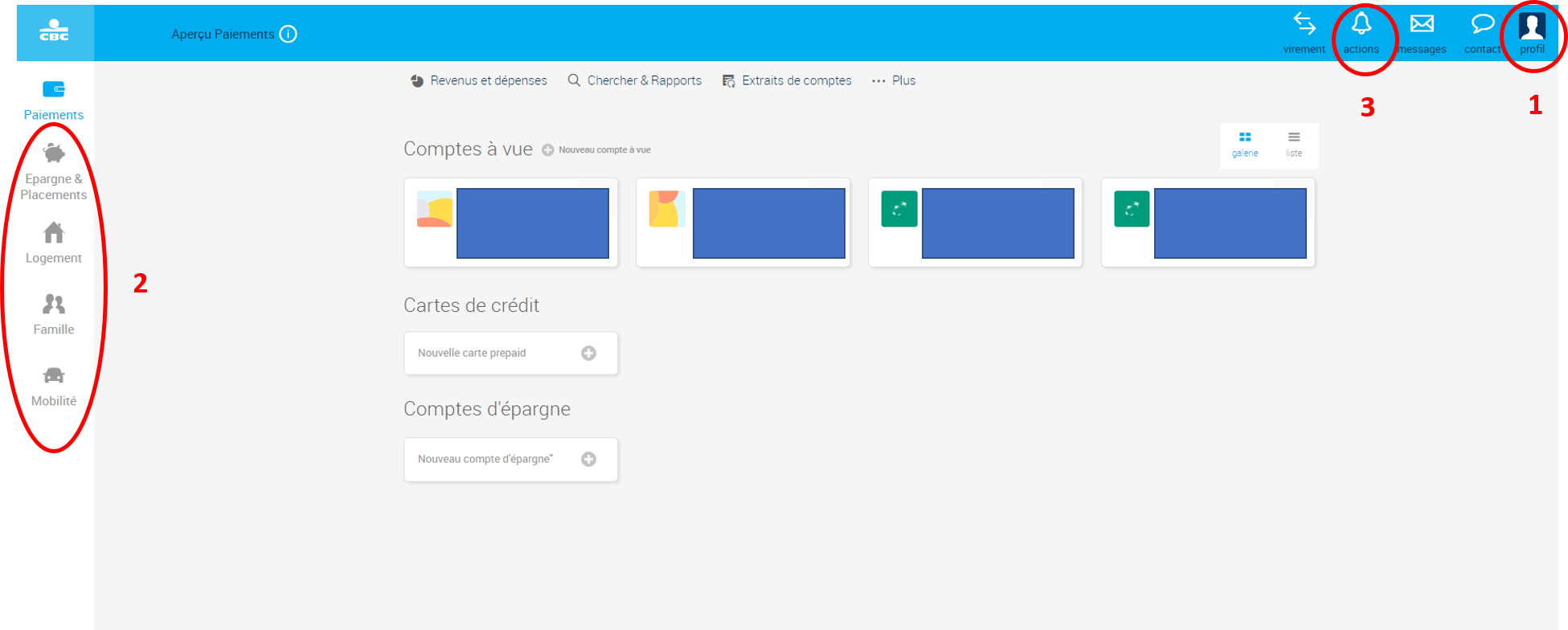Expand the Plus menu

point(894,80)
